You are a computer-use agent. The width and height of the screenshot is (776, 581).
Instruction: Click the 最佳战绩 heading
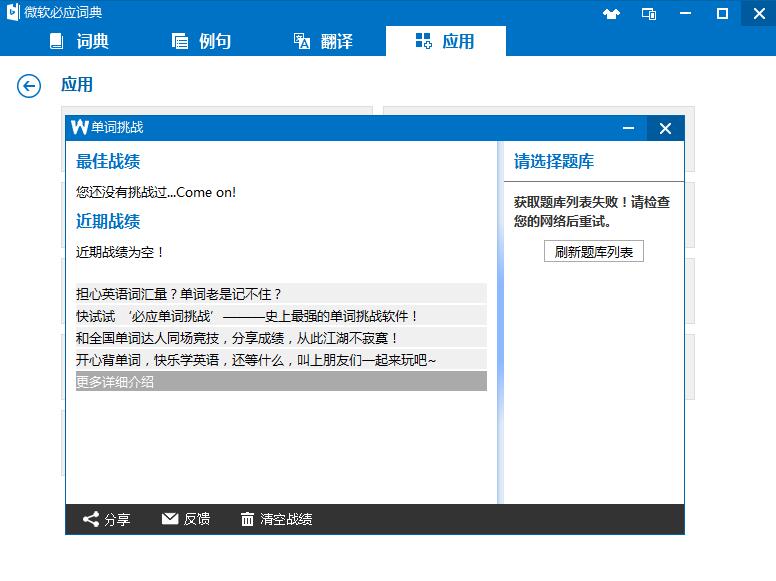pos(108,162)
